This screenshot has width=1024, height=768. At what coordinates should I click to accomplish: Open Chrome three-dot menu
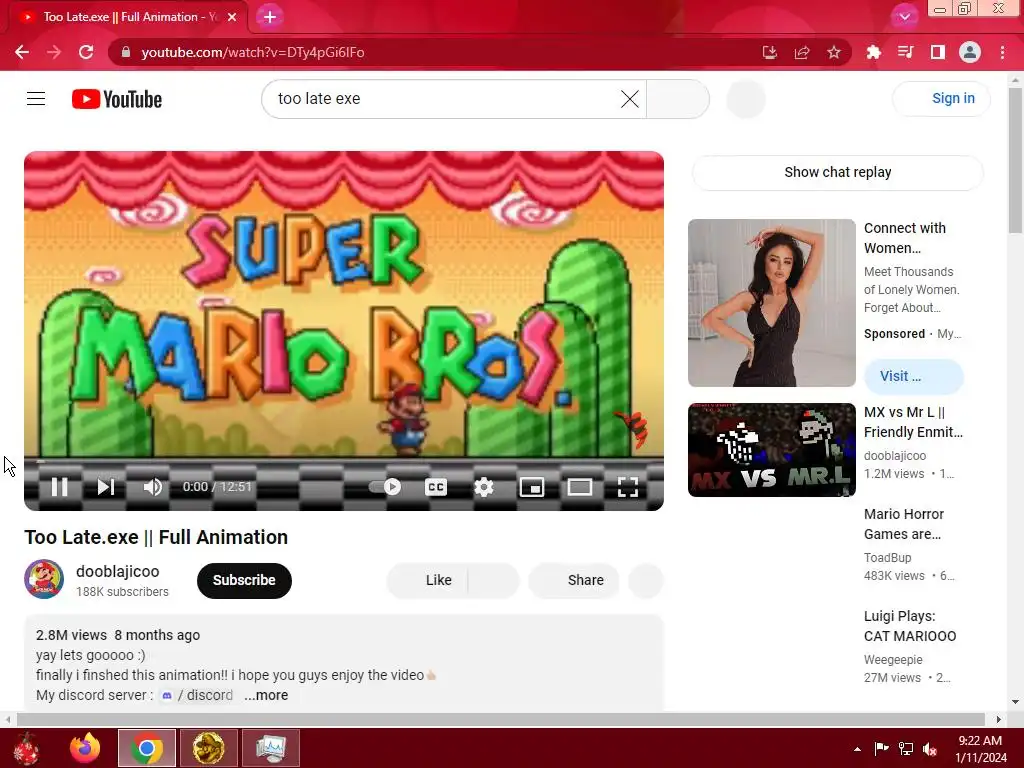pyautogui.click(x=1002, y=52)
